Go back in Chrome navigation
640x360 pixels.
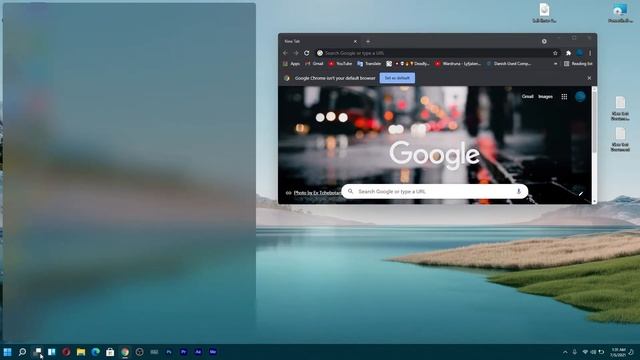(285, 53)
